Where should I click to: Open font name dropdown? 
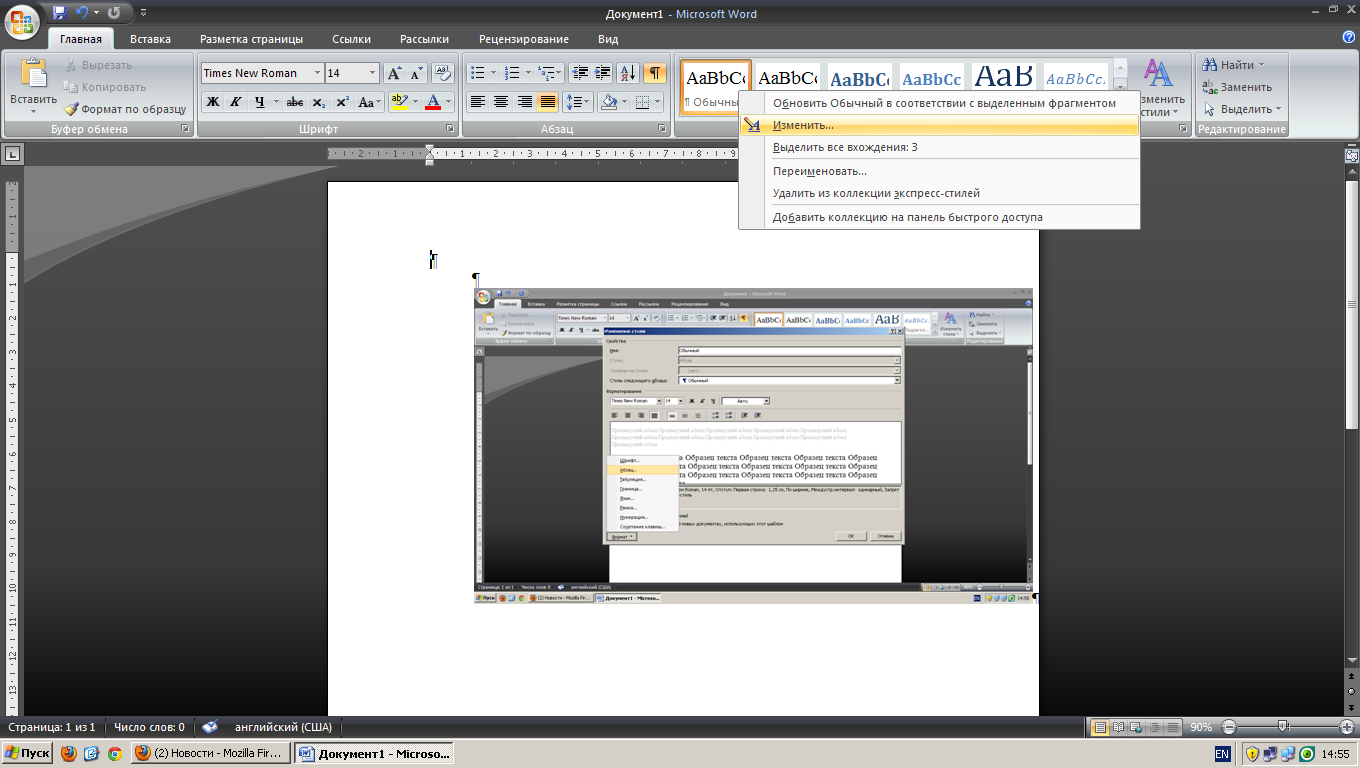point(318,73)
